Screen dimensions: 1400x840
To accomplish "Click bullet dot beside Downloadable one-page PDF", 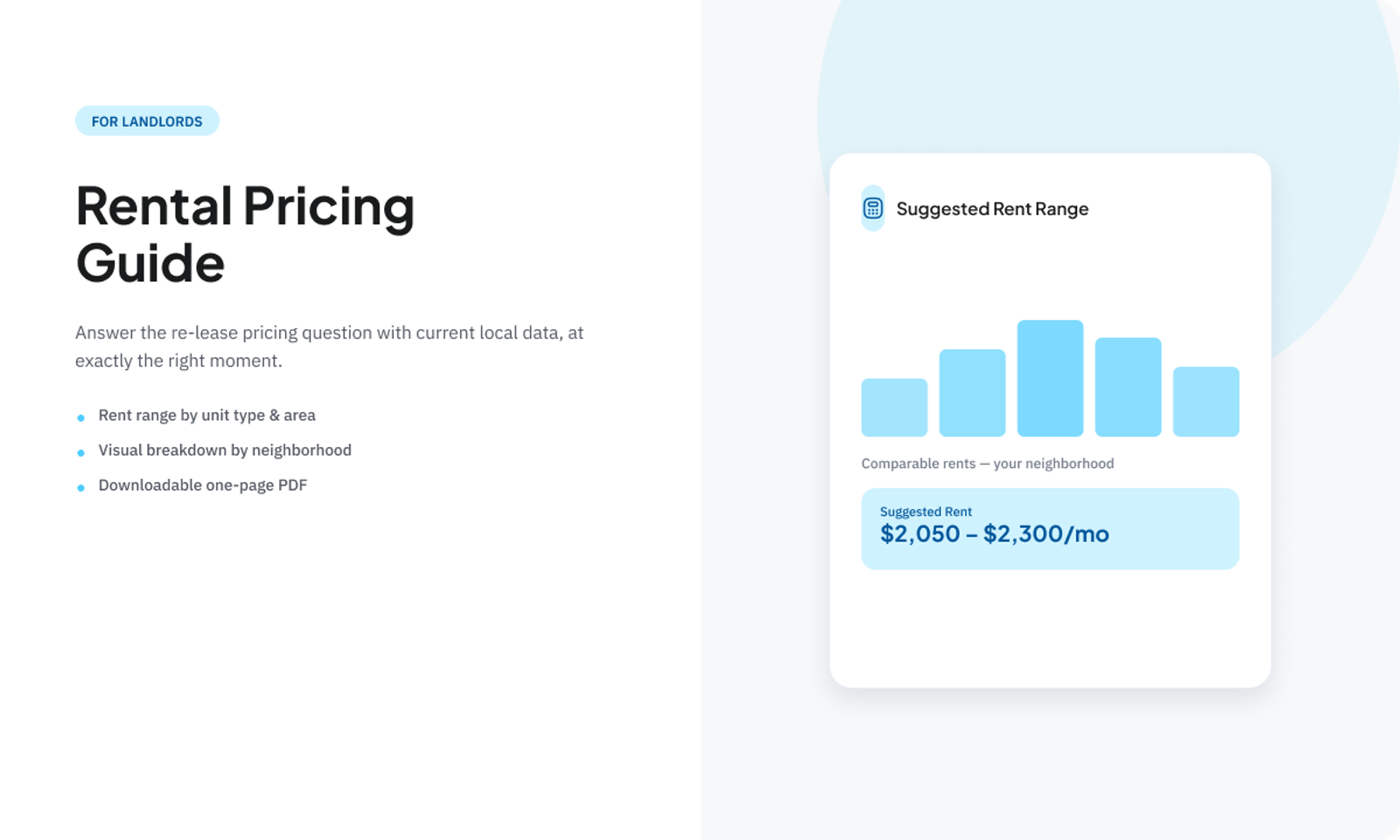I will 80,487.
